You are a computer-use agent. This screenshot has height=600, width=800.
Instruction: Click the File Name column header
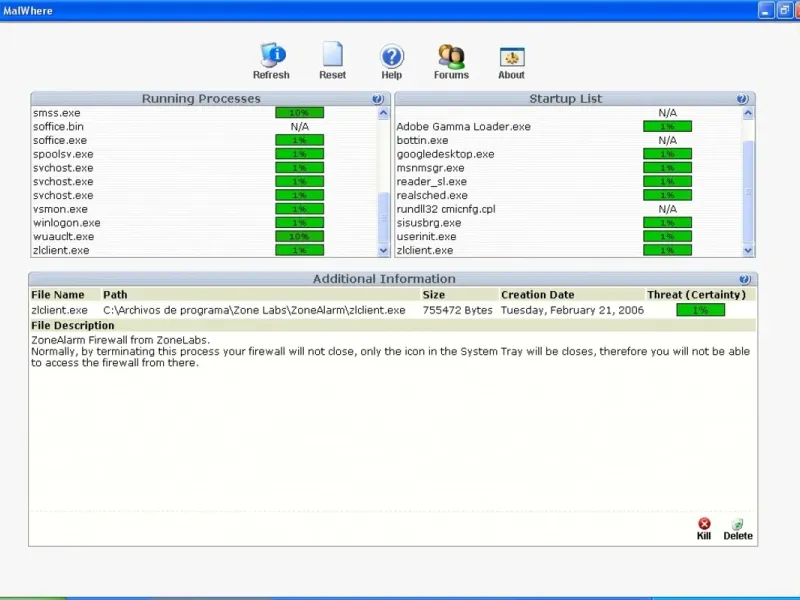58,295
